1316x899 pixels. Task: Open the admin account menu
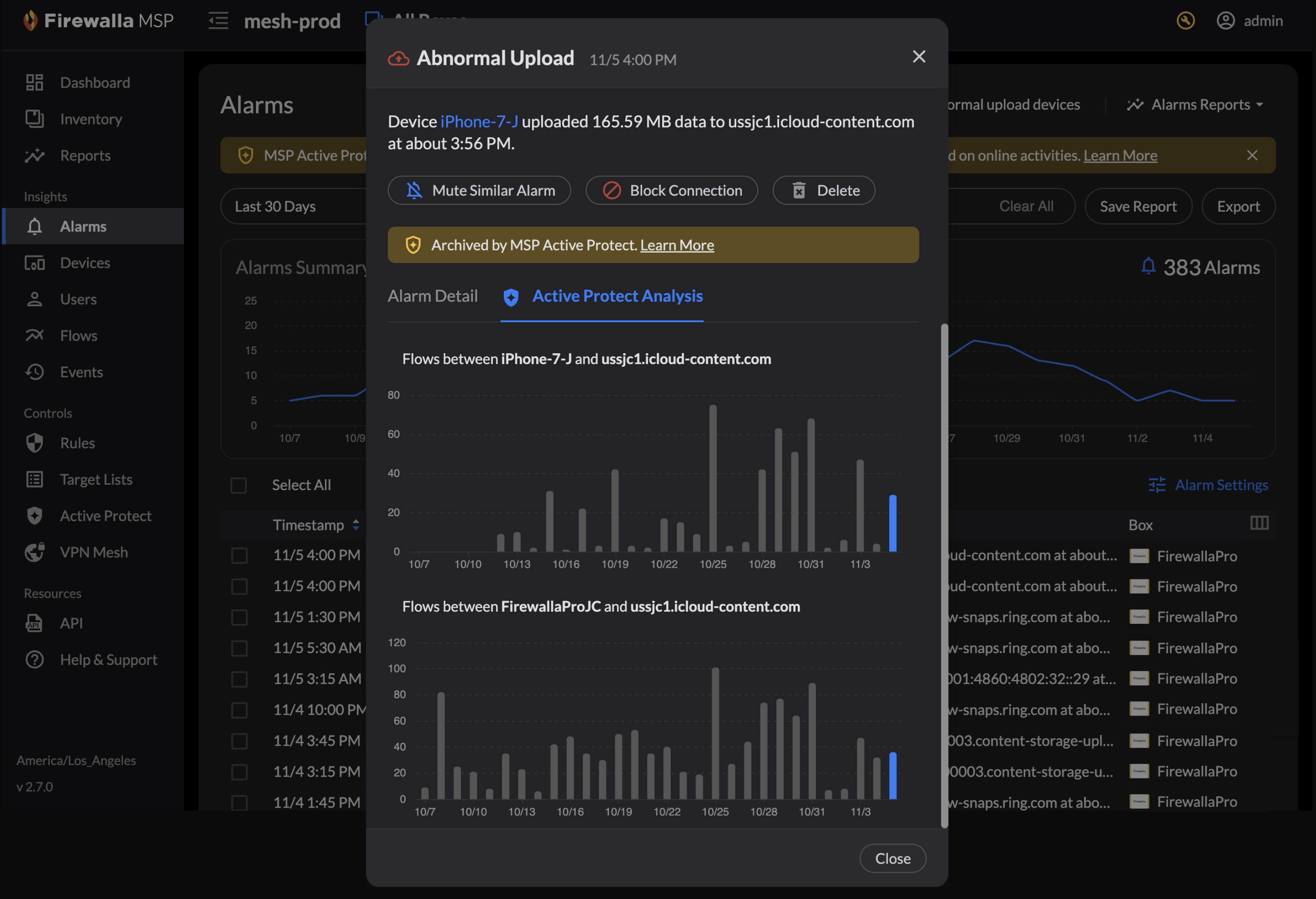pyautogui.click(x=1249, y=21)
